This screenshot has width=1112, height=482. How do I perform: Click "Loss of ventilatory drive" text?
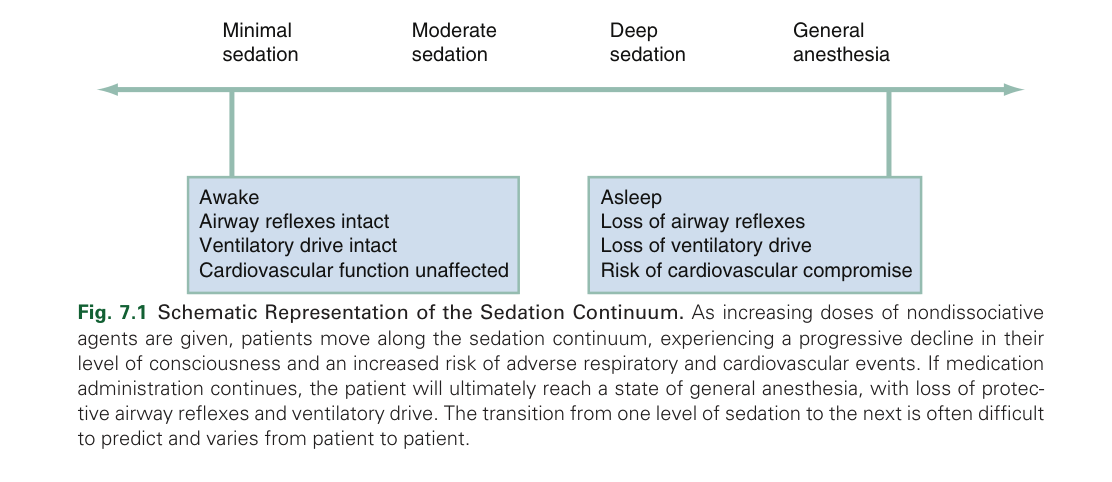706,245
